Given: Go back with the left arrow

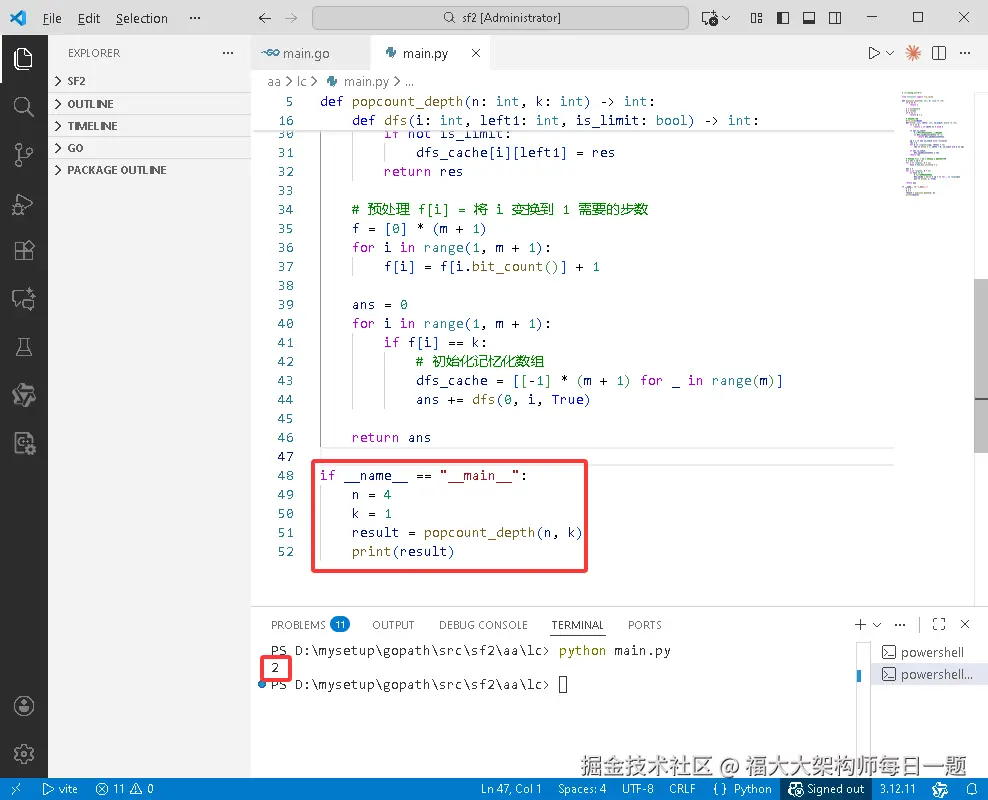Looking at the screenshot, I should coord(265,18).
